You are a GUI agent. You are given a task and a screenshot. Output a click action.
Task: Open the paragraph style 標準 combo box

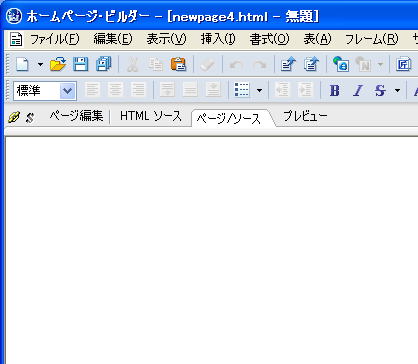tap(45, 91)
